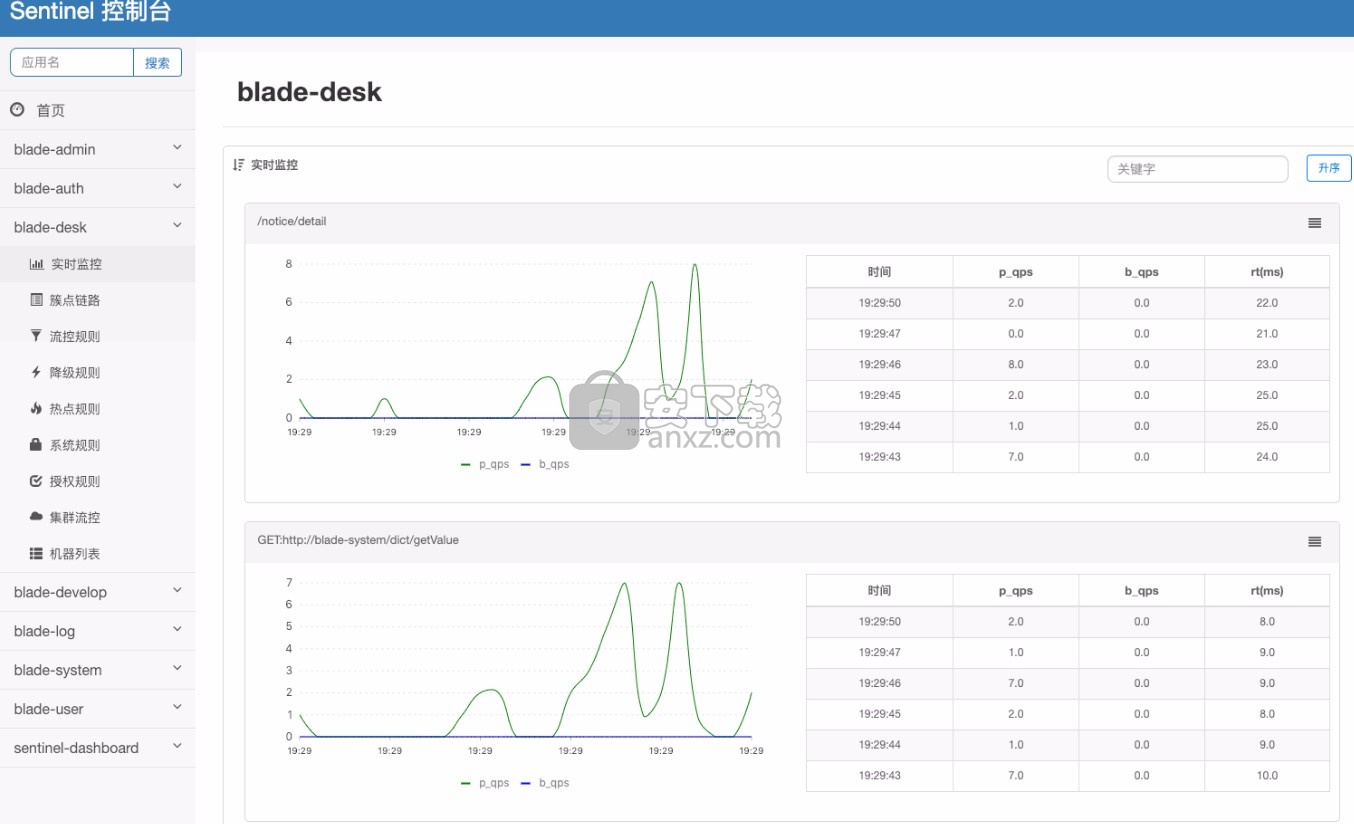
Task: Select sentinel-dashboard in the sidebar
Action: coord(76,747)
